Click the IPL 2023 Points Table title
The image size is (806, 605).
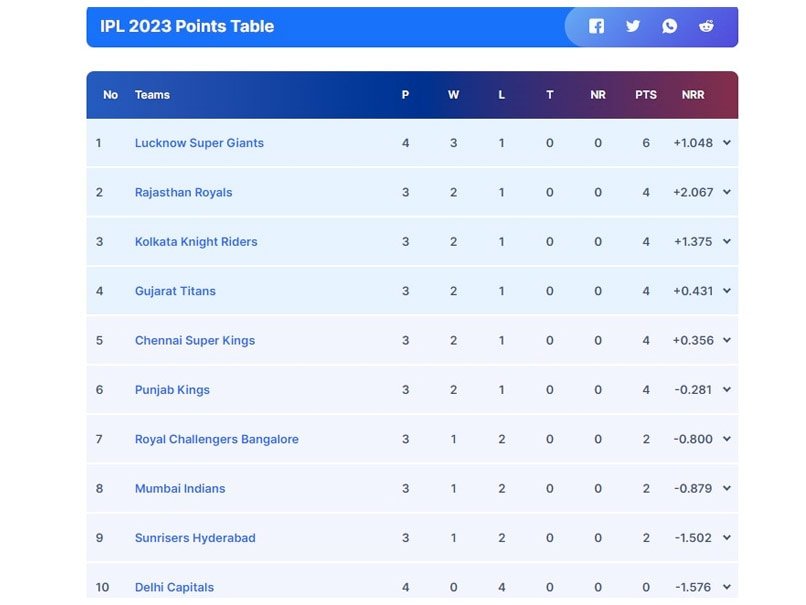point(187,26)
